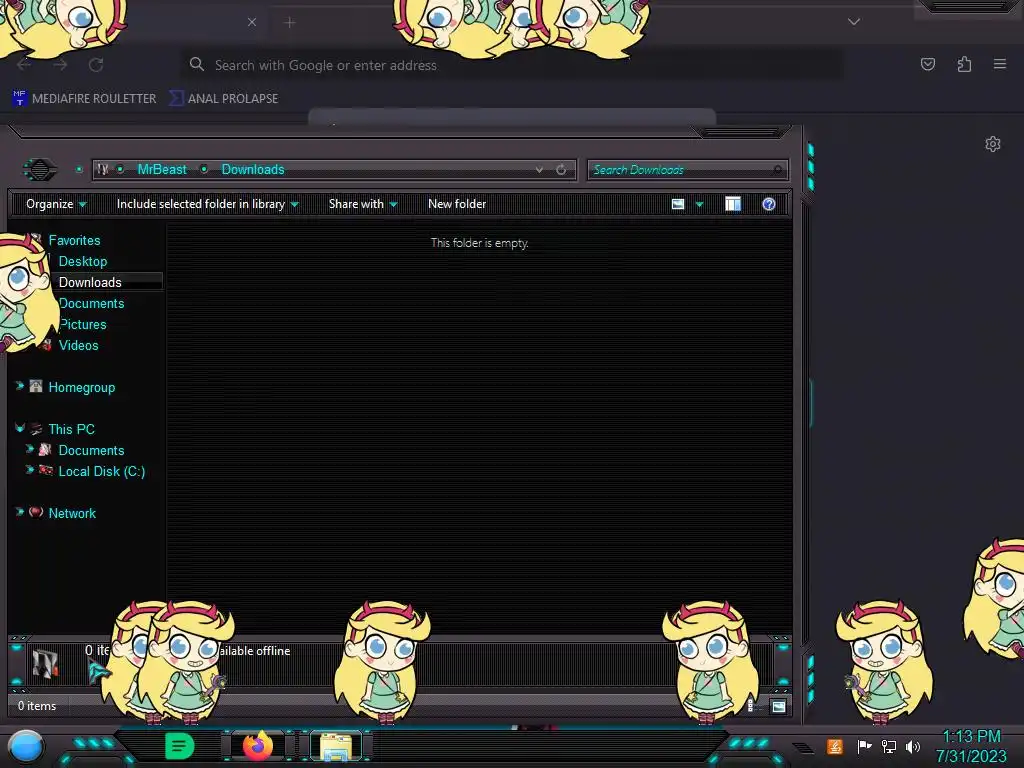Click the volume speaker tray icon
1024x768 pixels.
pyautogui.click(x=913, y=746)
